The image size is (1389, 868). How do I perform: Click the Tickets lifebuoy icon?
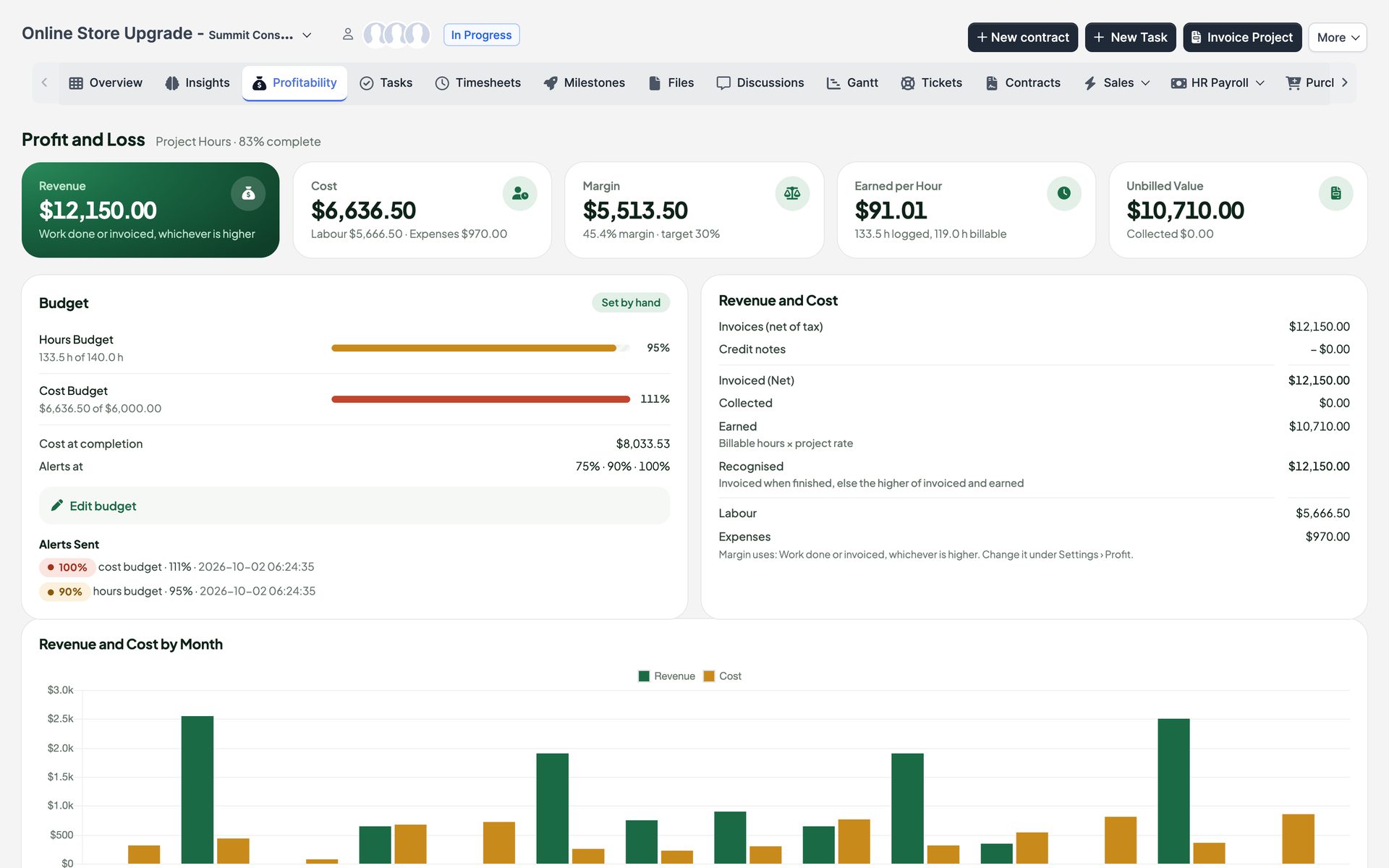click(908, 83)
